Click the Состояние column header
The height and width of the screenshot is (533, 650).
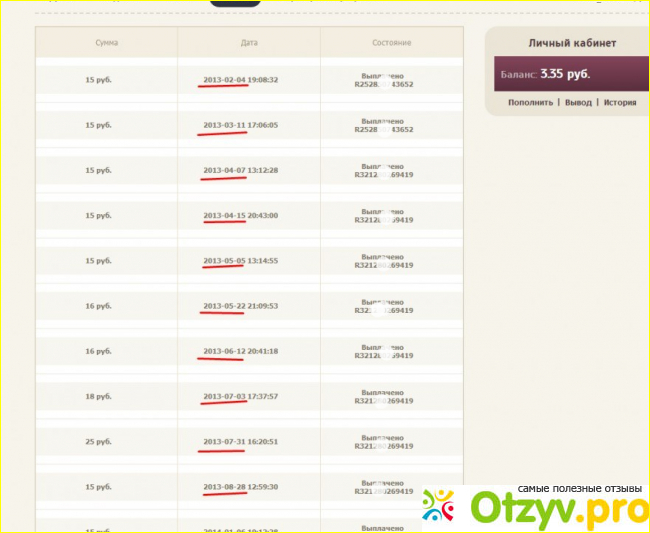pos(392,42)
